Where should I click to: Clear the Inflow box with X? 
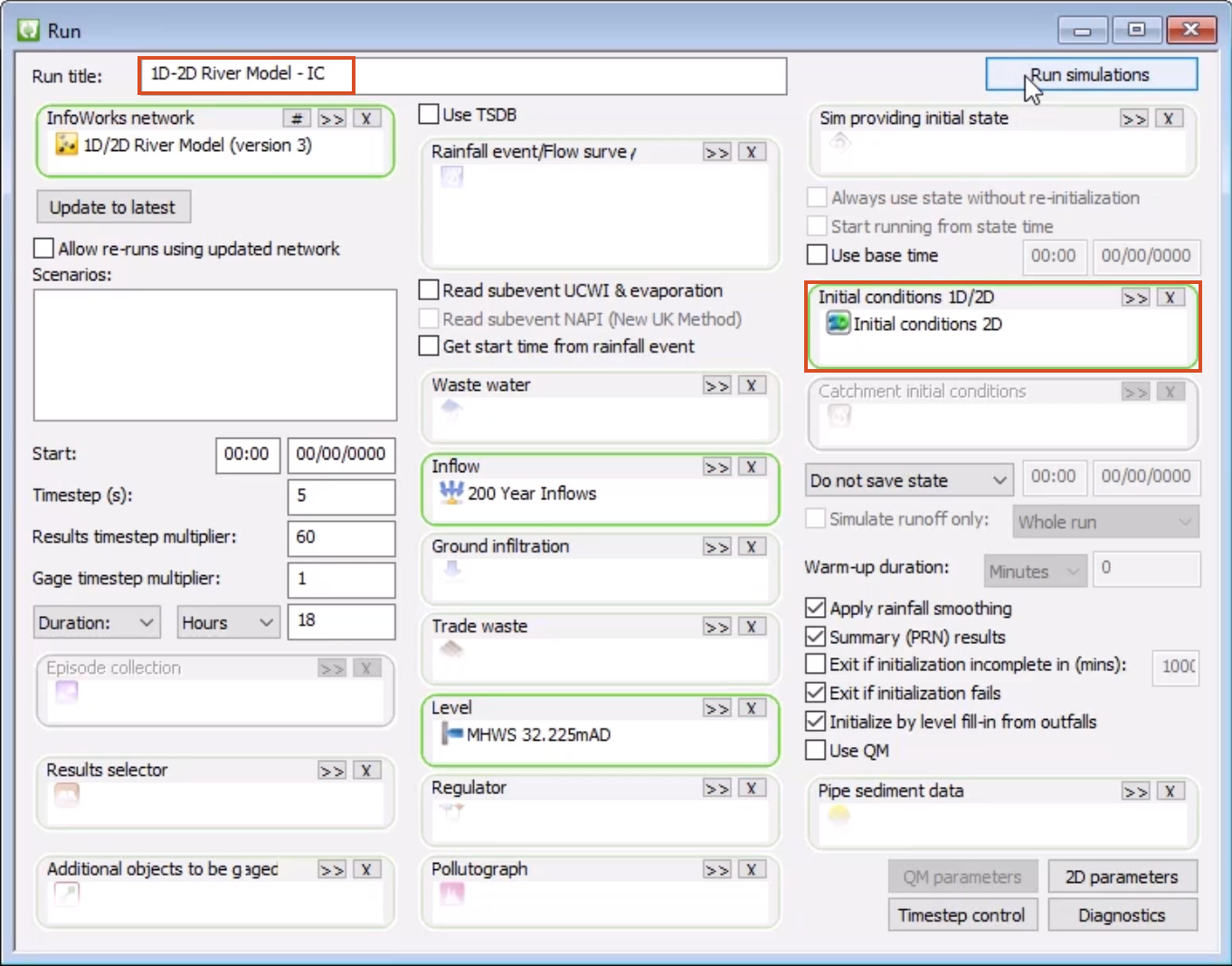pyautogui.click(x=752, y=467)
